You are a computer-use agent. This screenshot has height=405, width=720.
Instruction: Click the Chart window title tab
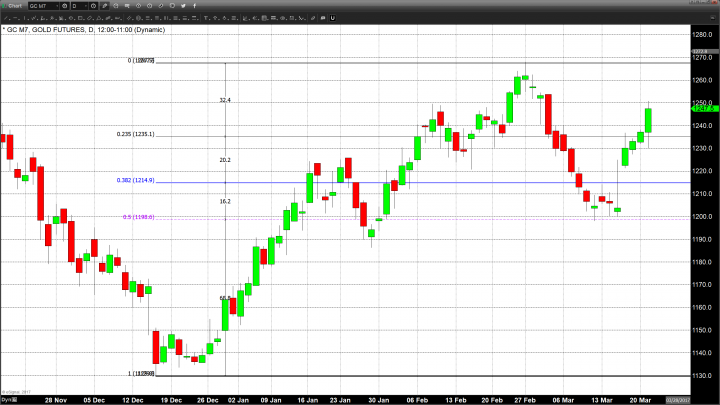12,6
